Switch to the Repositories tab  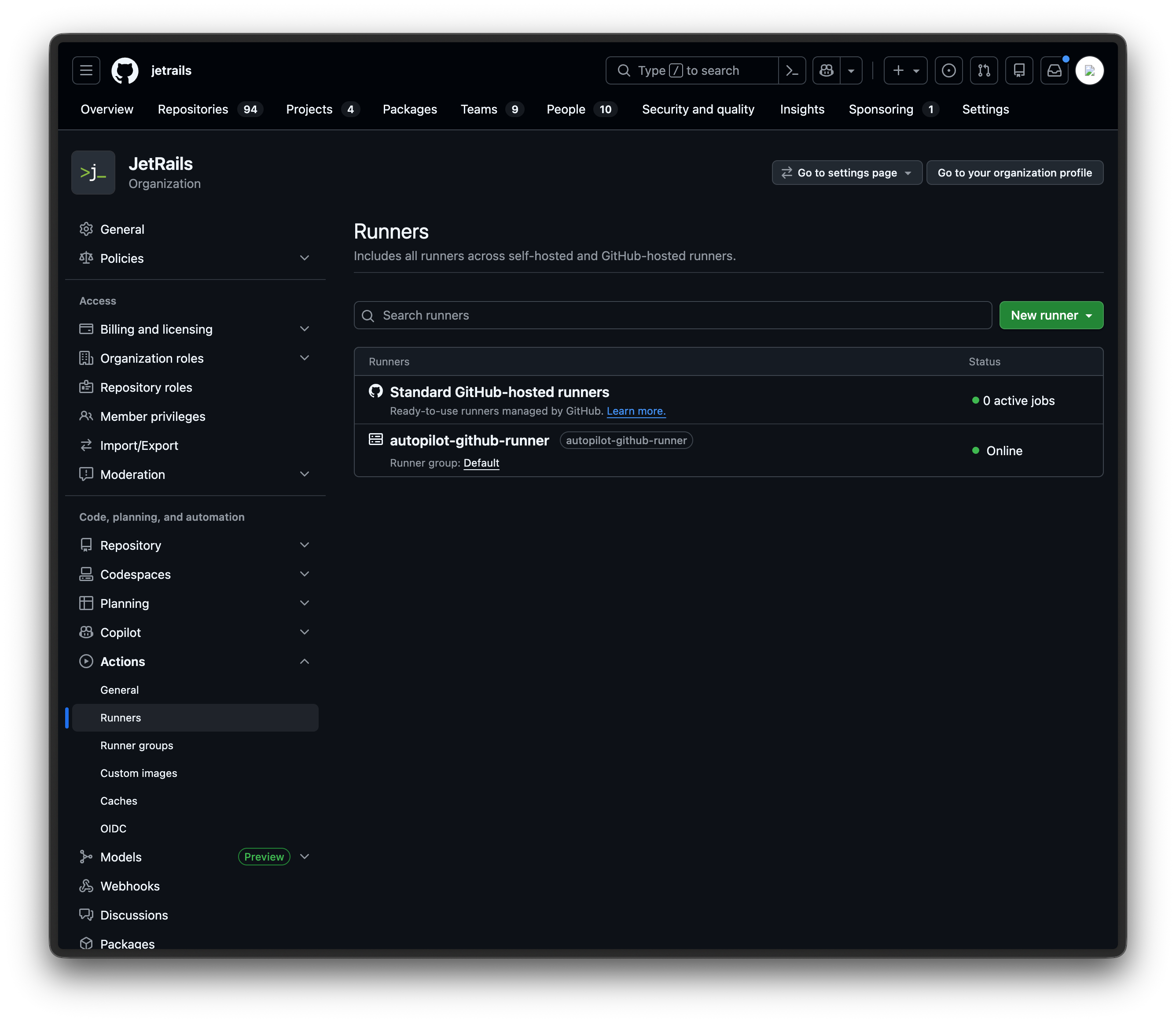209,109
